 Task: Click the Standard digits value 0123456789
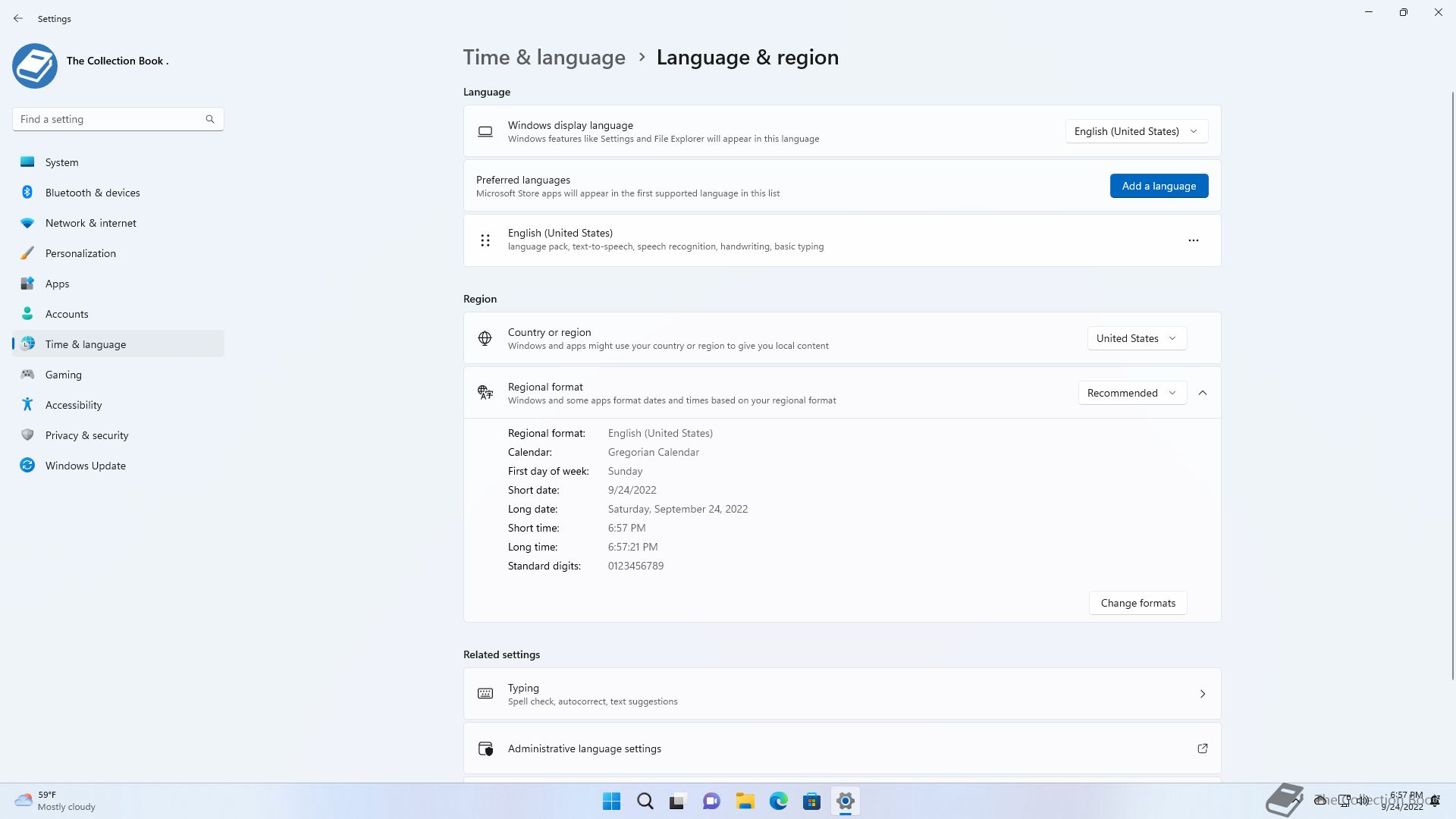point(635,566)
